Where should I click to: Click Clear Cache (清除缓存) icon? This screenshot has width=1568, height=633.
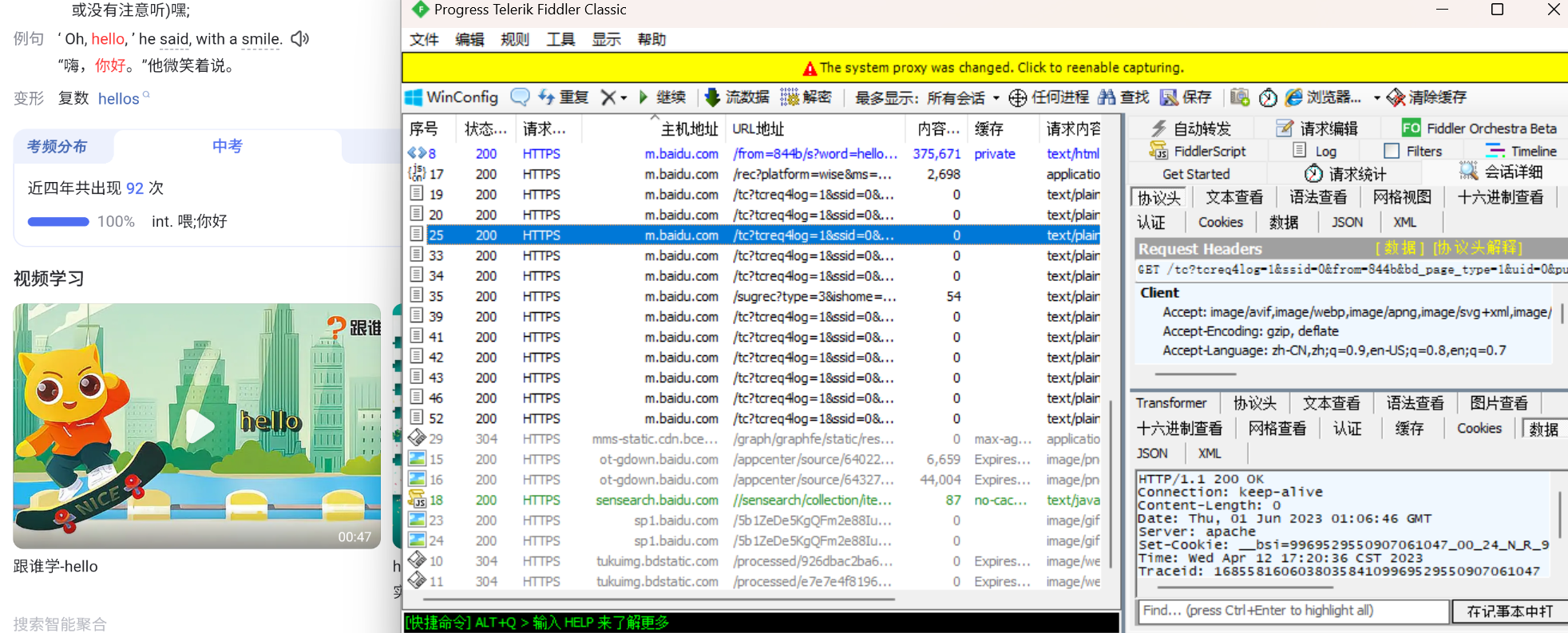pyautogui.click(x=1396, y=97)
